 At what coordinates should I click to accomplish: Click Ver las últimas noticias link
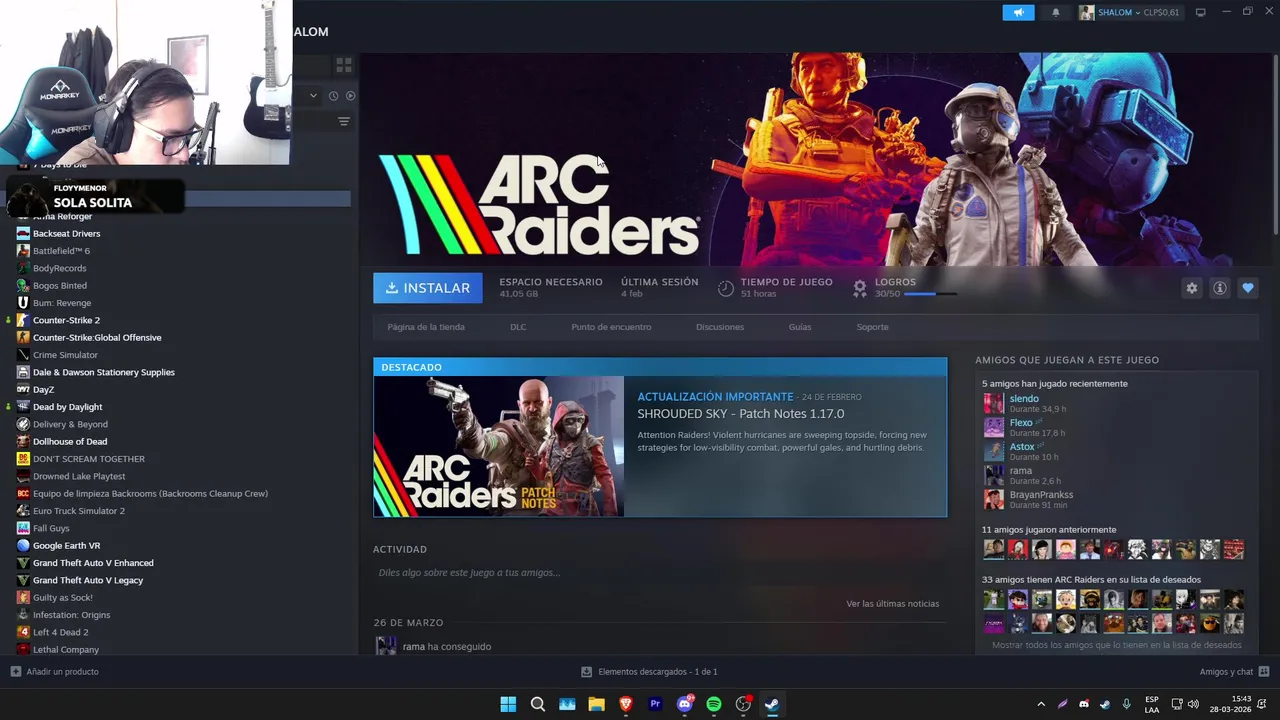[x=893, y=604]
